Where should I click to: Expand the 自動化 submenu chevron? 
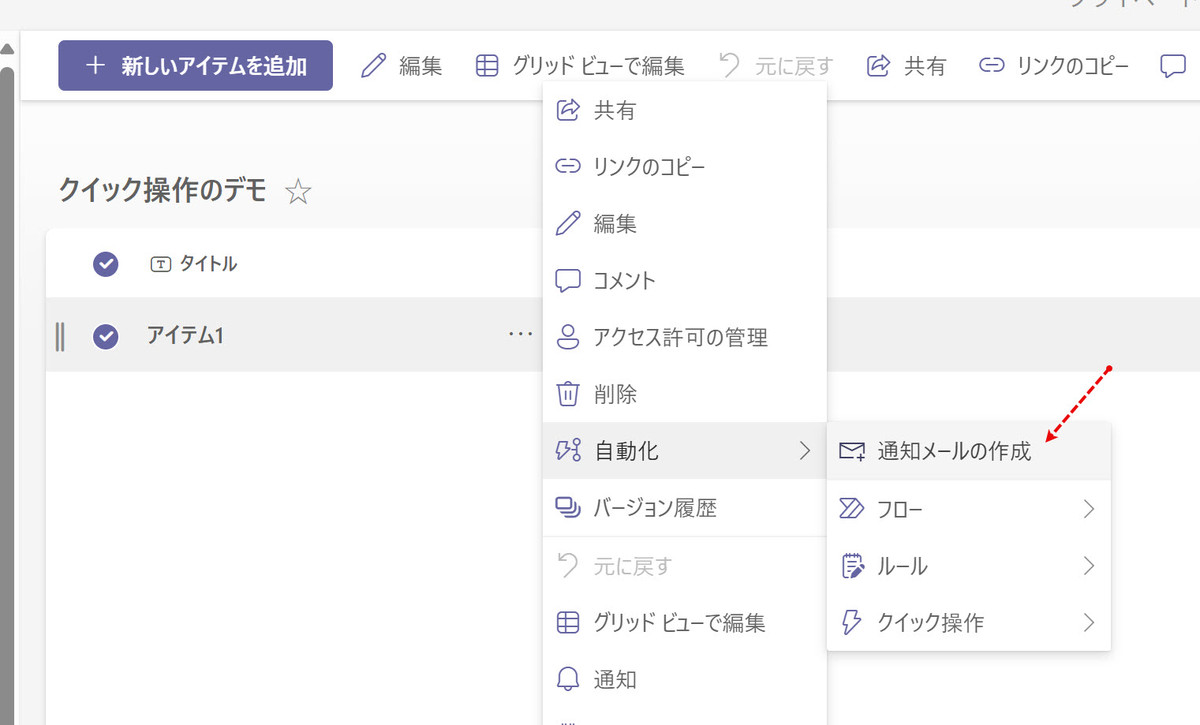pyautogui.click(x=805, y=451)
